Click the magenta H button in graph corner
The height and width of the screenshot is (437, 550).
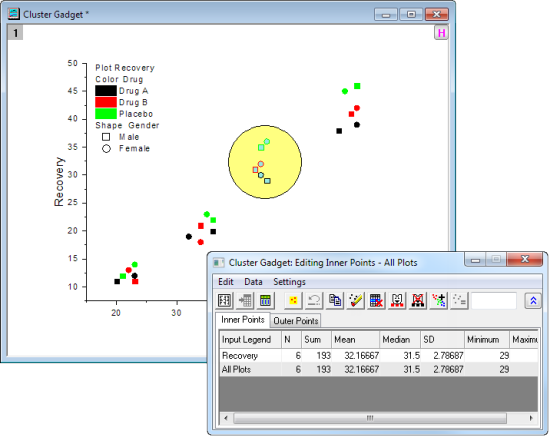click(x=441, y=33)
